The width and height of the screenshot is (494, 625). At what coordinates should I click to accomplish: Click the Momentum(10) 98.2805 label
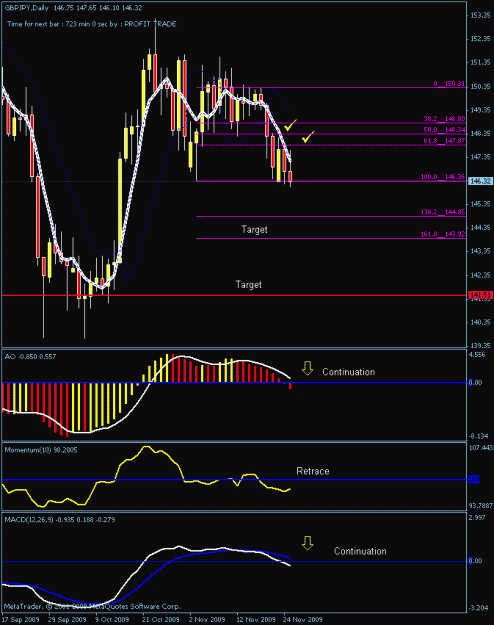point(41,450)
